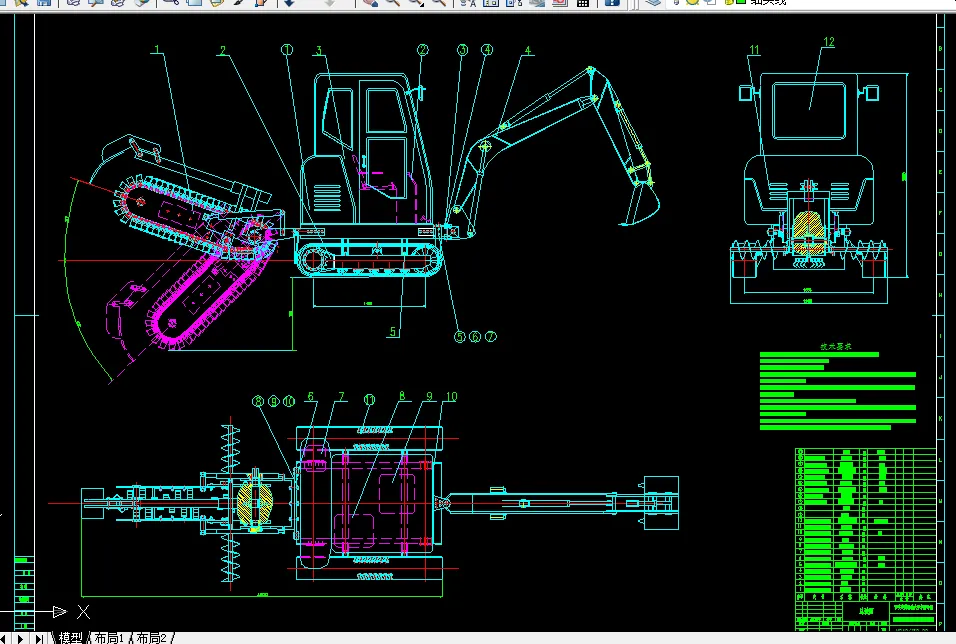The width and height of the screenshot is (956, 644).
Task: Pick circled balloon ② above the cab
Action: pyautogui.click(x=423, y=50)
